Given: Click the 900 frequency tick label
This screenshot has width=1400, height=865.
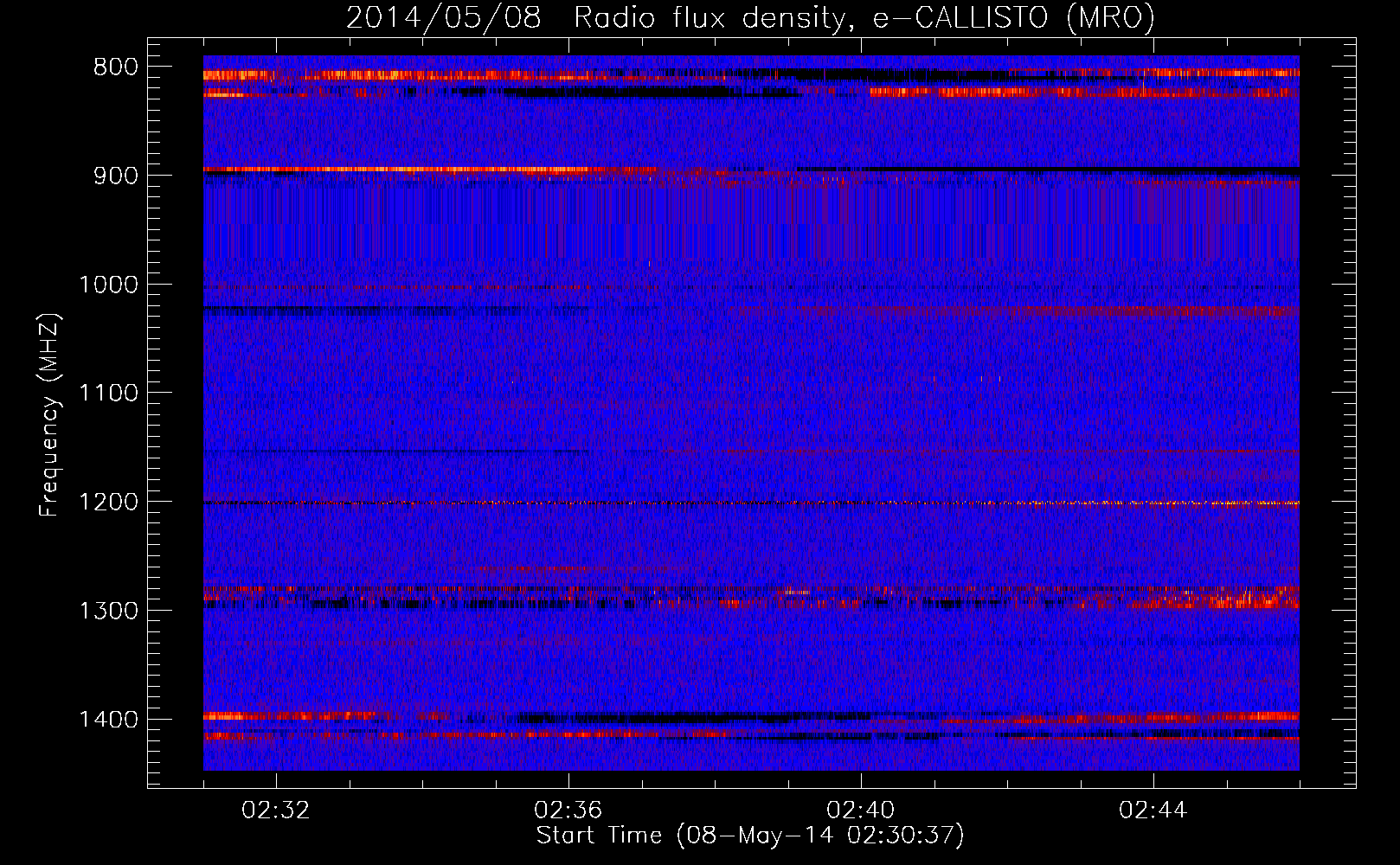Looking at the screenshot, I should click(x=116, y=176).
